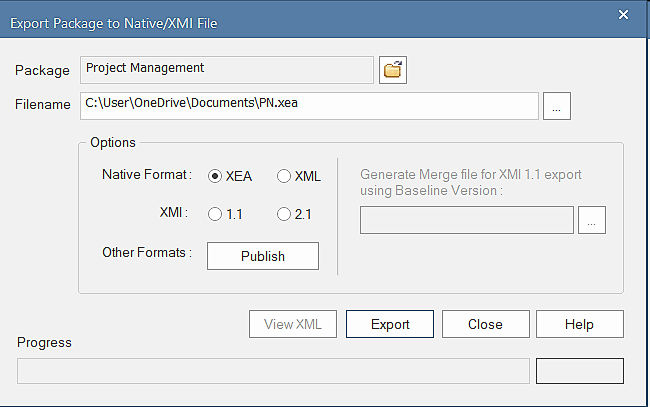Click the Export Package dialog title bar
This screenshot has height=407, width=650.
[300, 21]
